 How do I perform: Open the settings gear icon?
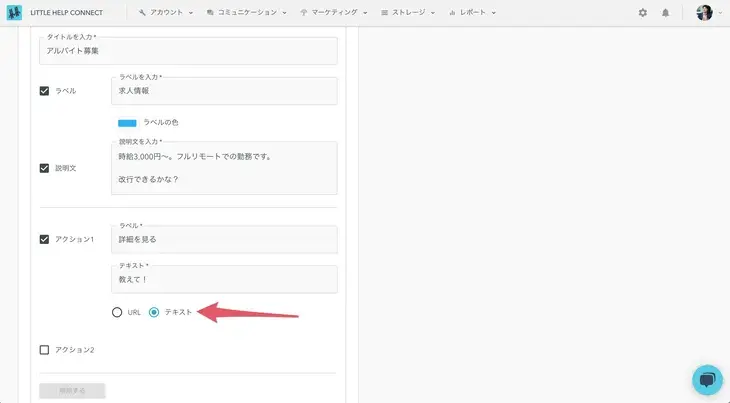[x=642, y=13]
